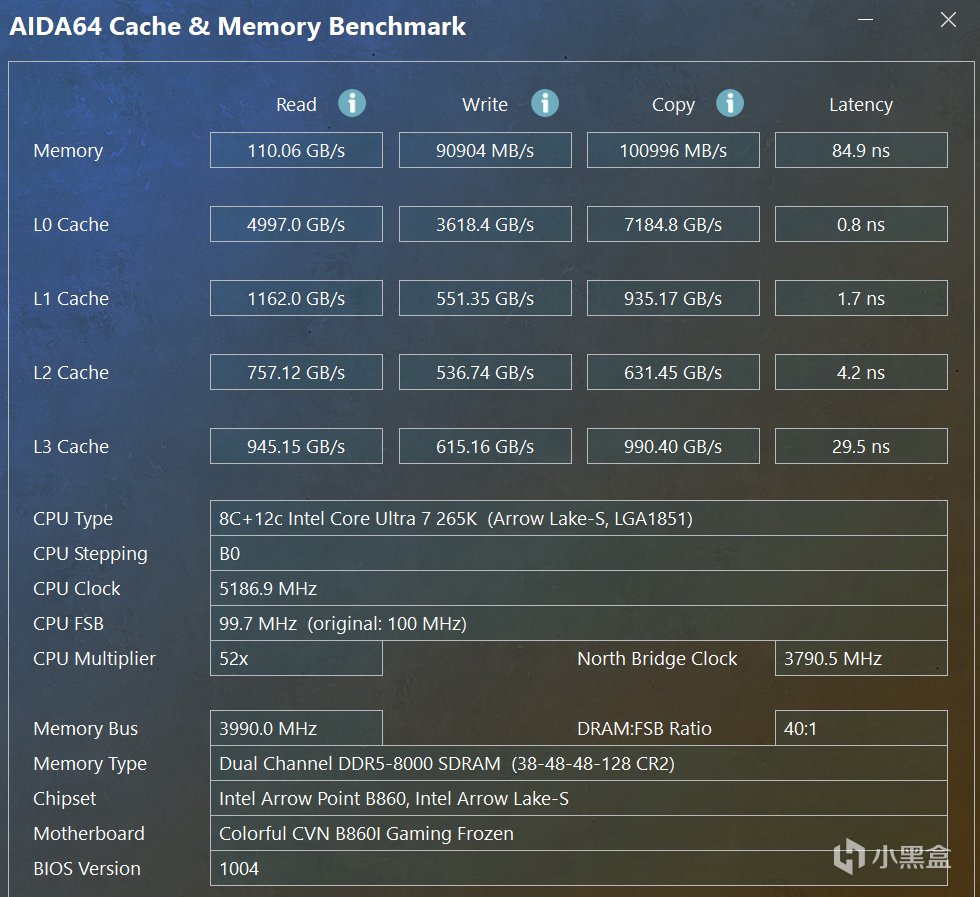Select the Memory Write result field

point(485,151)
